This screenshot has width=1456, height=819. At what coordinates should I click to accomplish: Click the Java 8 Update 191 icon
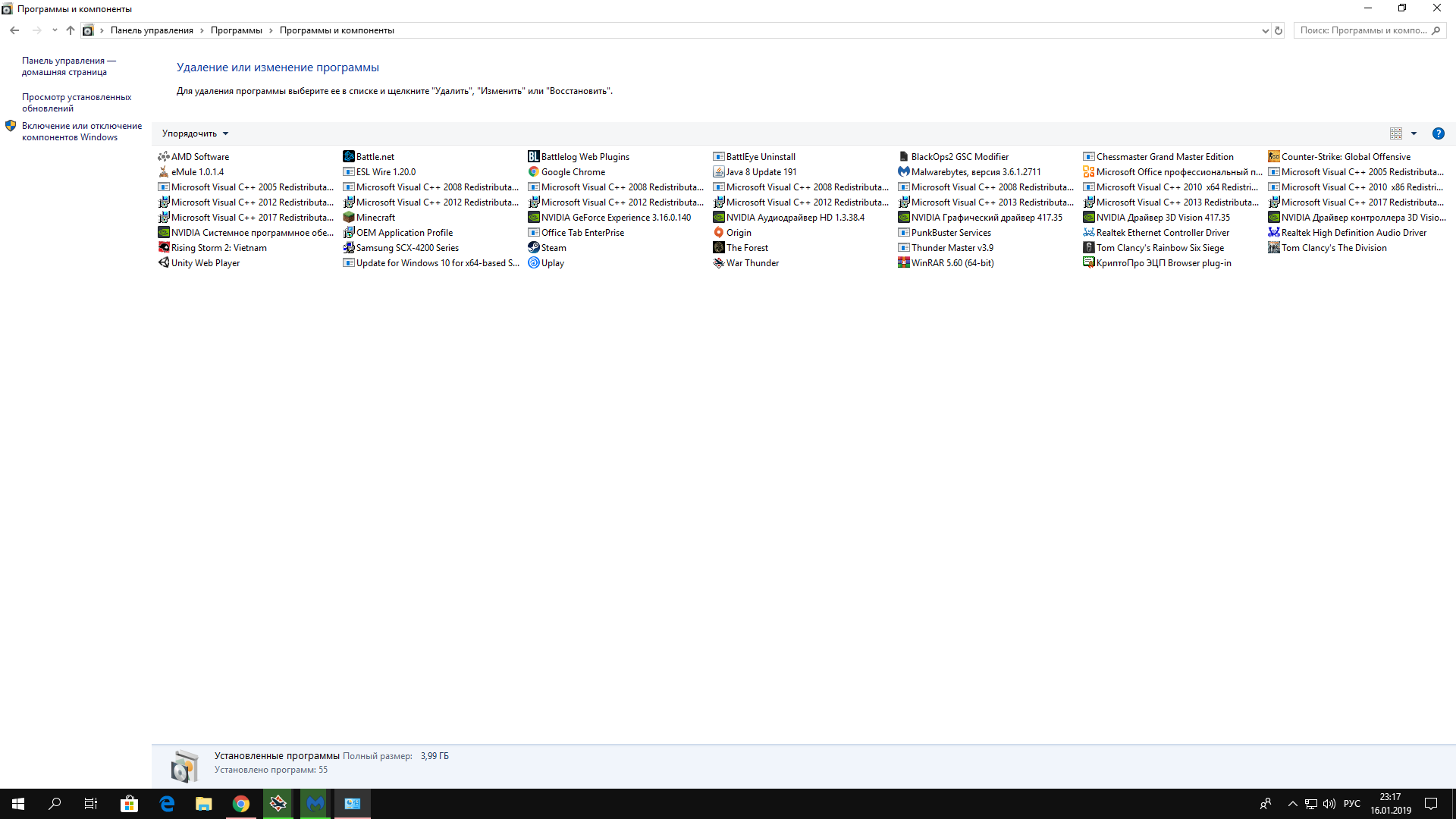tap(719, 172)
